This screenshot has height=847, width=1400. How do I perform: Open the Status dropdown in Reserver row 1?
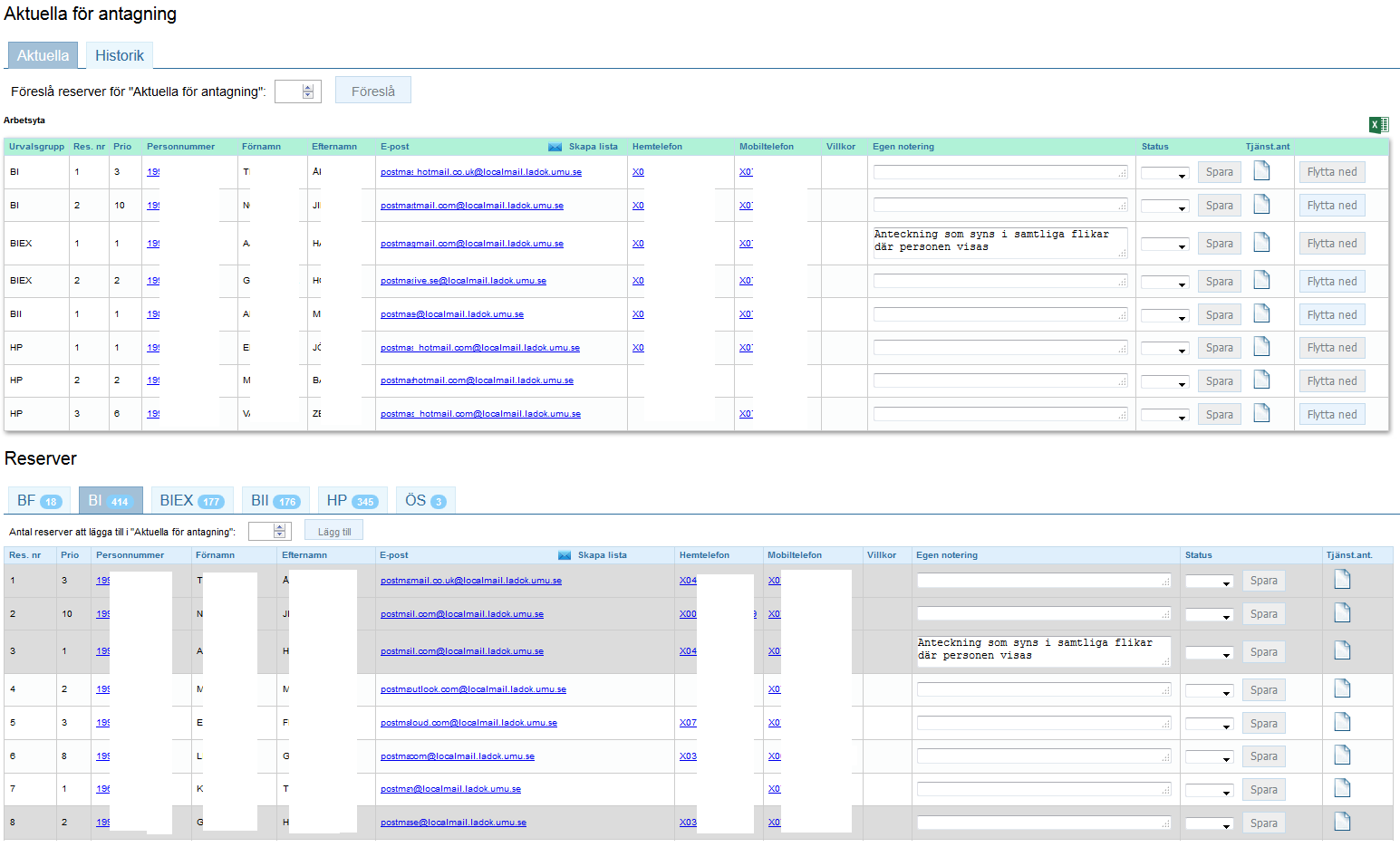pos(1209,582)
